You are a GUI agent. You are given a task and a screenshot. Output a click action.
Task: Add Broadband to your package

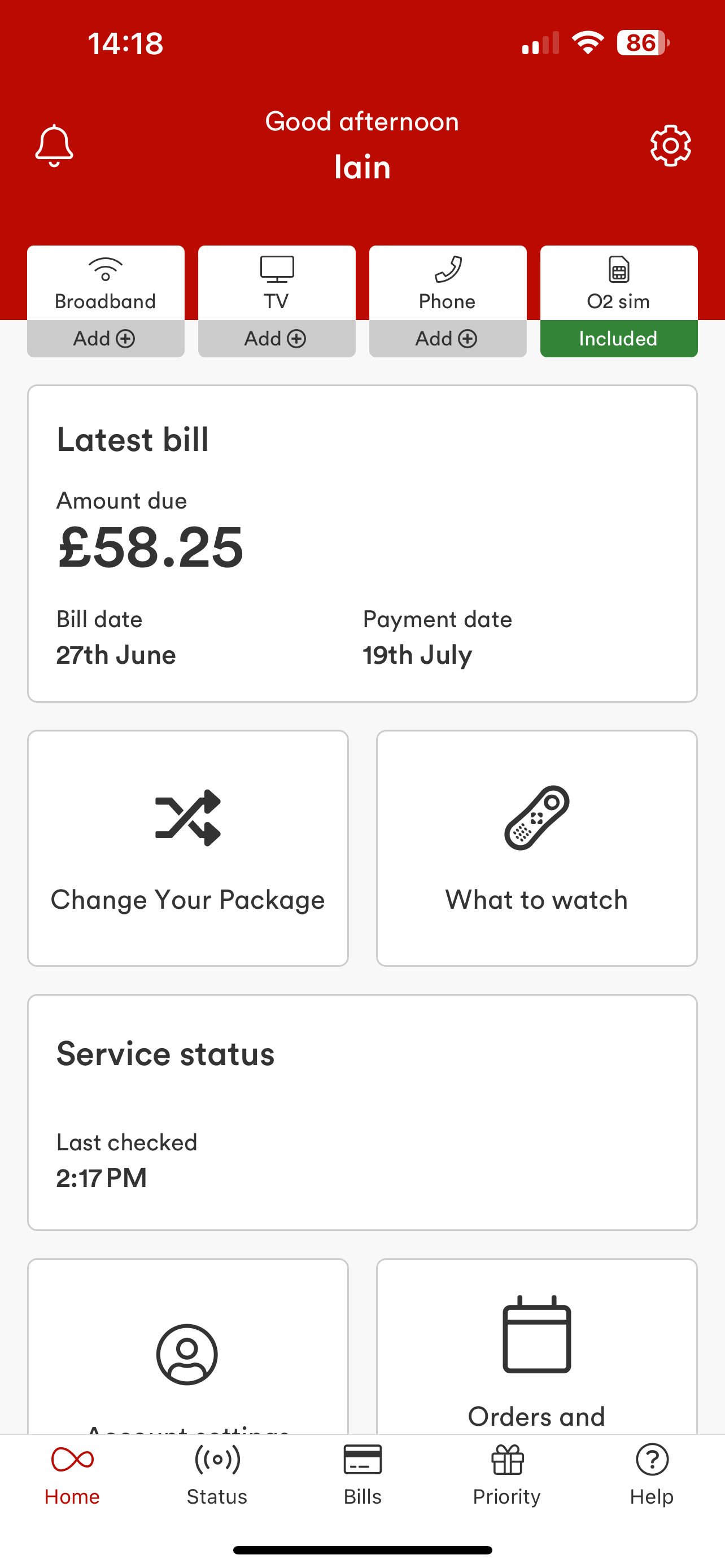point(106,339)
